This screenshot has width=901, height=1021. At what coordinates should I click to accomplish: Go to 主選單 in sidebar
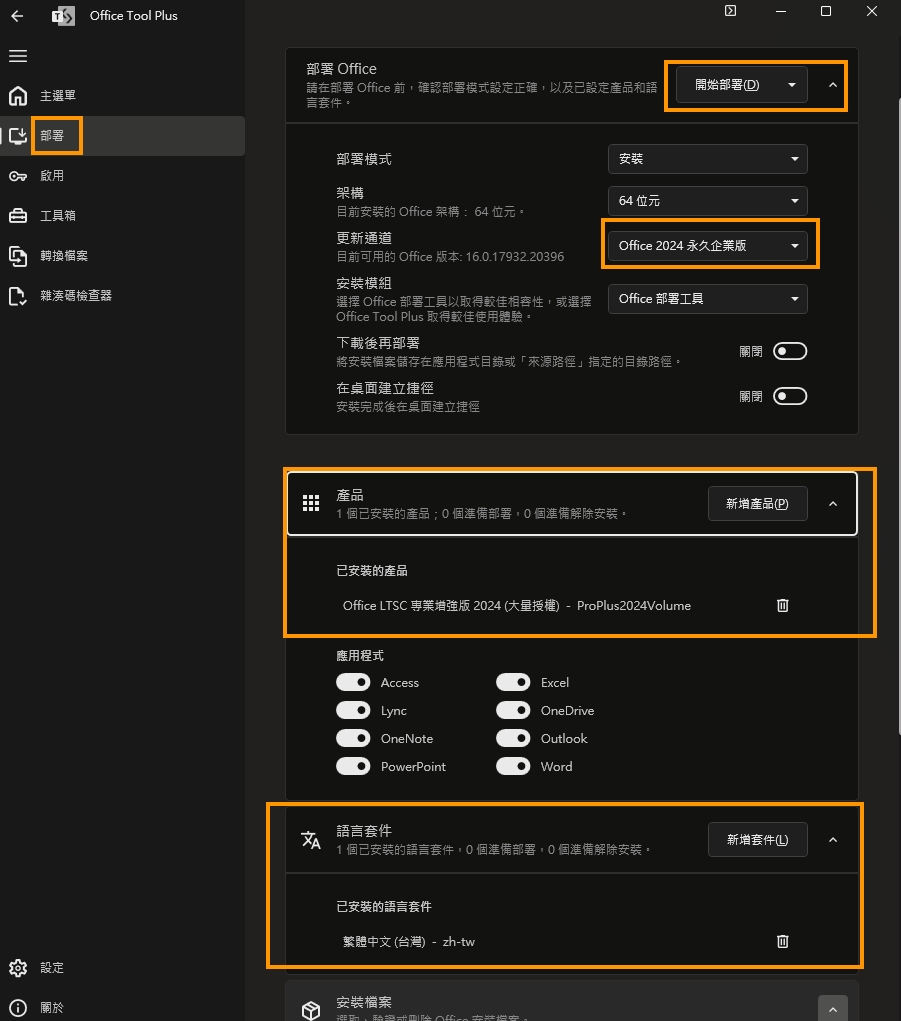click(x=122, y=96)
